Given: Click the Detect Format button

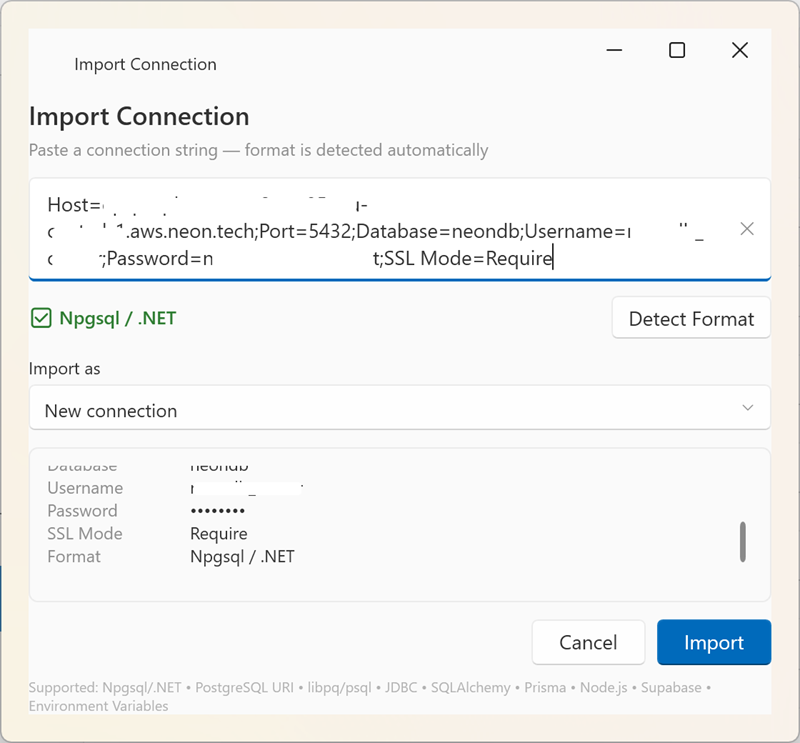Looking at the screenshot, I should (x=691, y=318).
